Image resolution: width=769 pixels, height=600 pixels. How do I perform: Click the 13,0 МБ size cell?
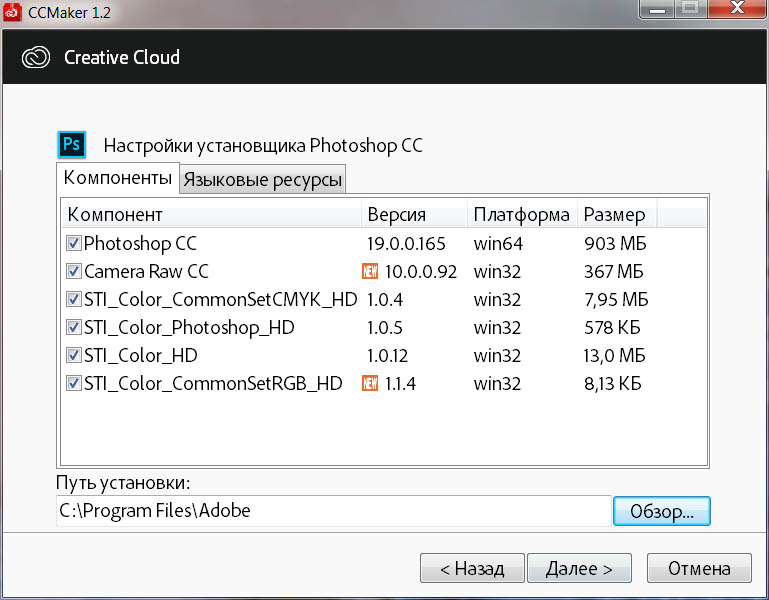(615, 355)
